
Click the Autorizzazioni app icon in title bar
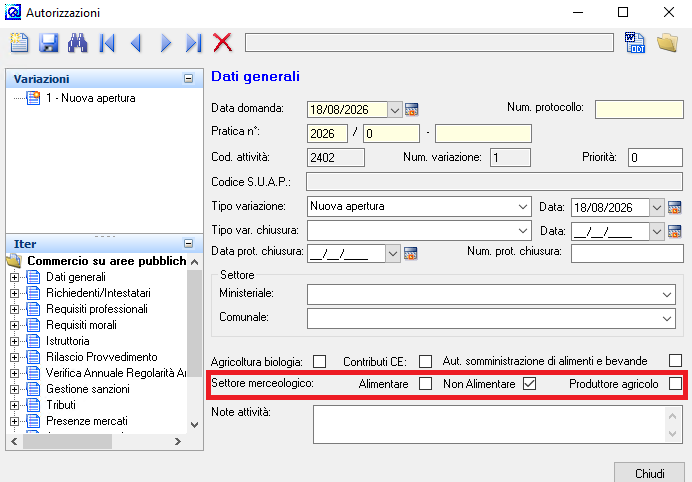pos(13,12)
